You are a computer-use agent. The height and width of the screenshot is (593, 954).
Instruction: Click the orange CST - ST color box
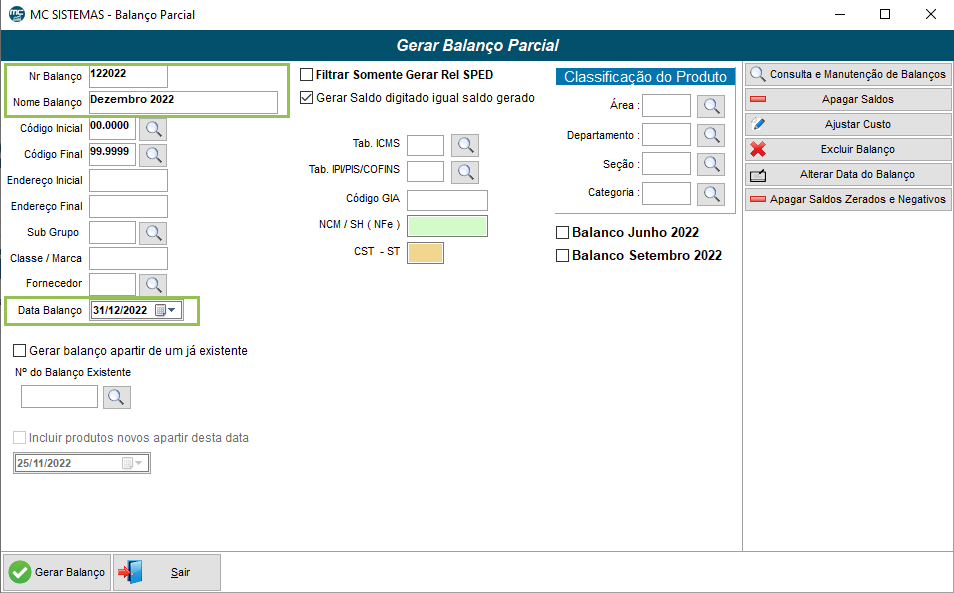(426, 252)
